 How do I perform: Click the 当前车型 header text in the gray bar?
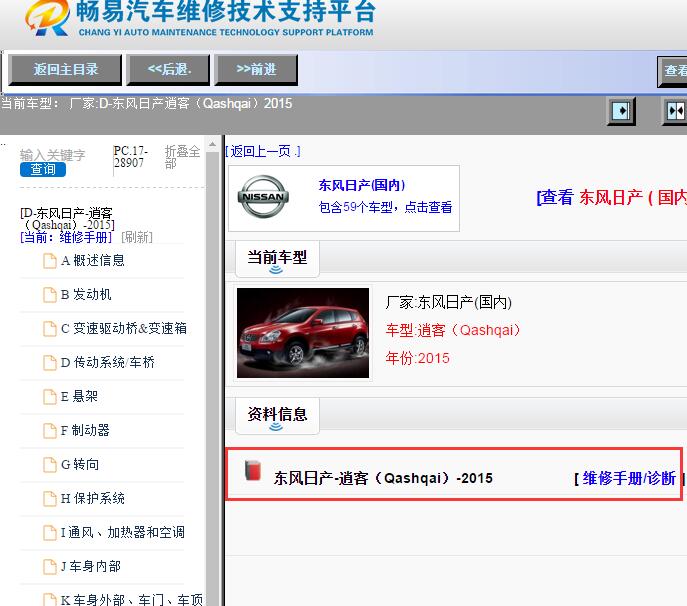(x=146, y=104)
